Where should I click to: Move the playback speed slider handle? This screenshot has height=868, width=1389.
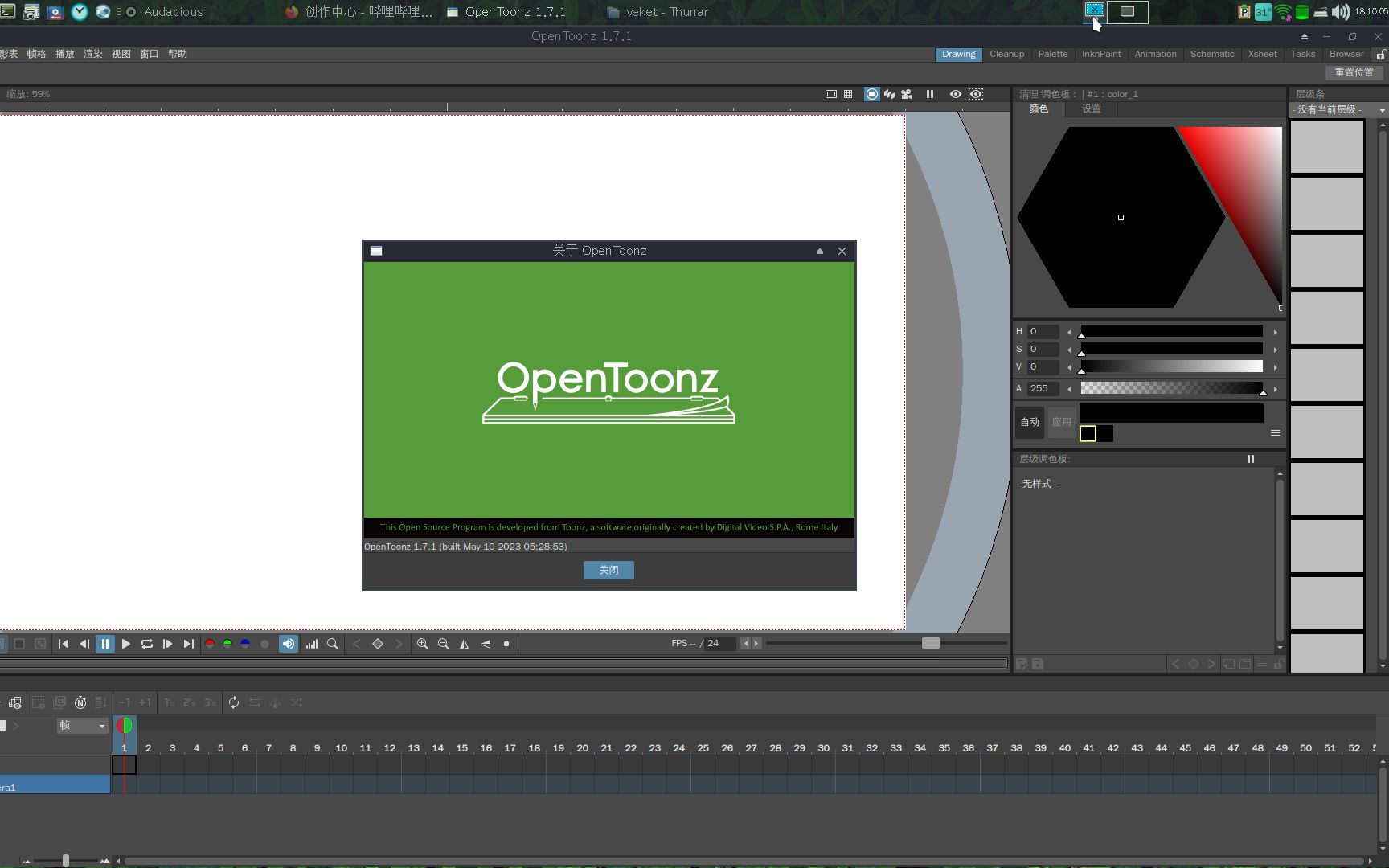click(x=931, y=643)
